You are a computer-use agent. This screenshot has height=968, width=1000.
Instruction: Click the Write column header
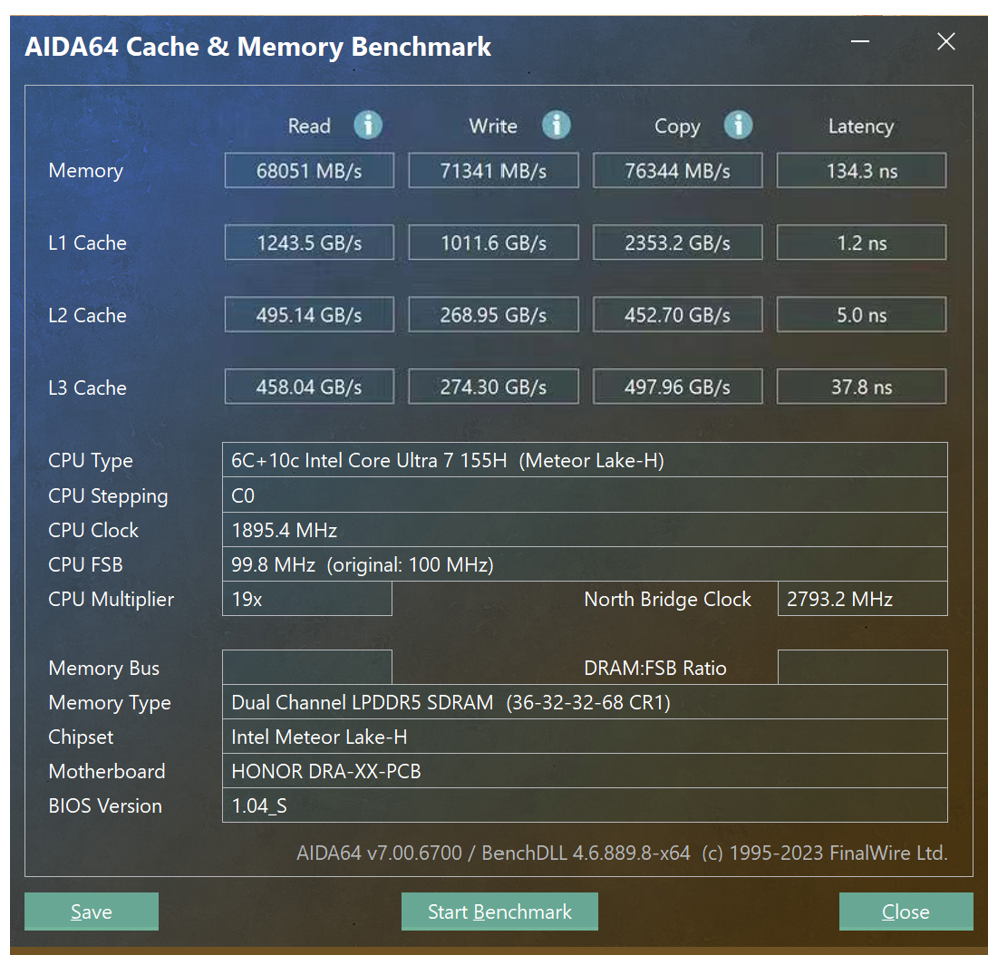(x=493, y=126)
